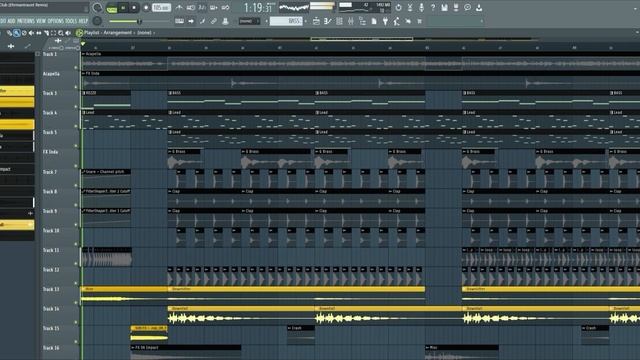Toggle loop recording icon
The width and height of the screenshot is (640, 360).
pyautogui.click(x=225, y=8)
